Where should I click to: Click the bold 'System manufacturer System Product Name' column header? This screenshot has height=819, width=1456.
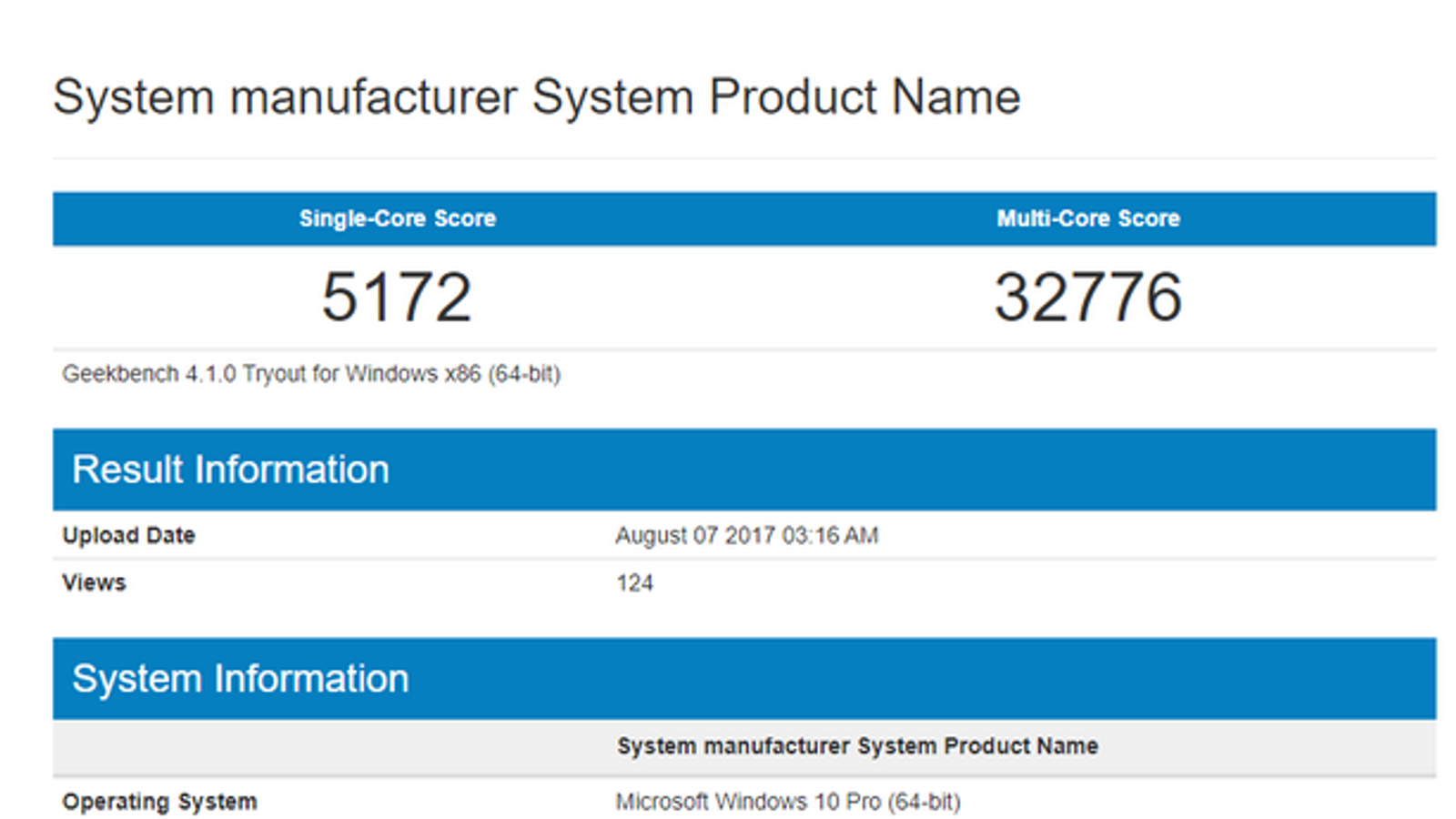(x=857, y=746)
